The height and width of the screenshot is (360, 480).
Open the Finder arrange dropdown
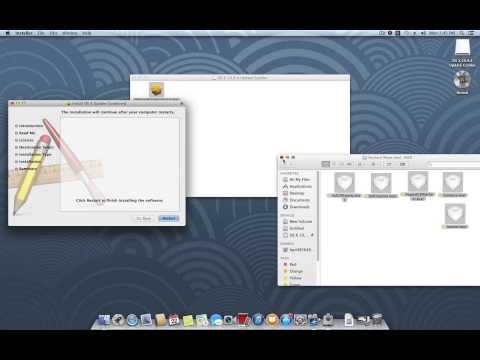pyautogui.click(x=361, y=164)
